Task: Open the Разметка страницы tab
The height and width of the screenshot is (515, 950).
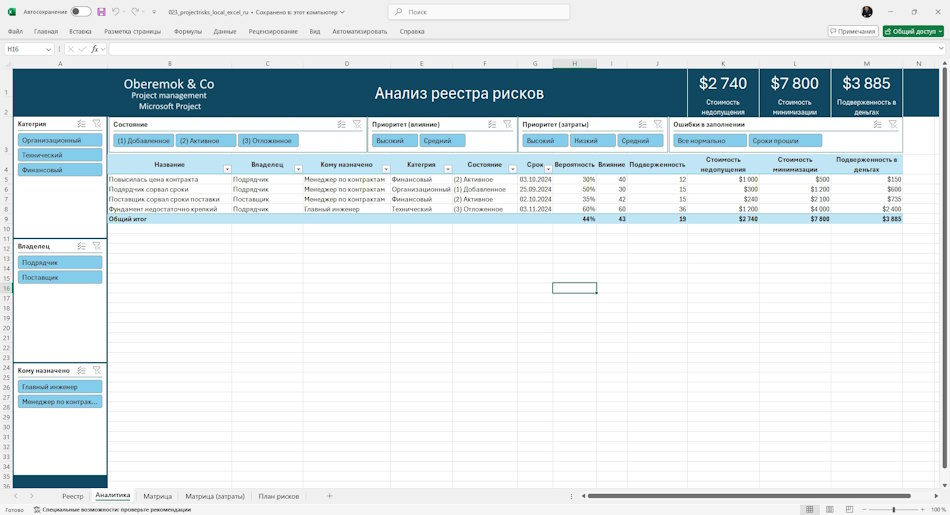Action: point(133,32)
